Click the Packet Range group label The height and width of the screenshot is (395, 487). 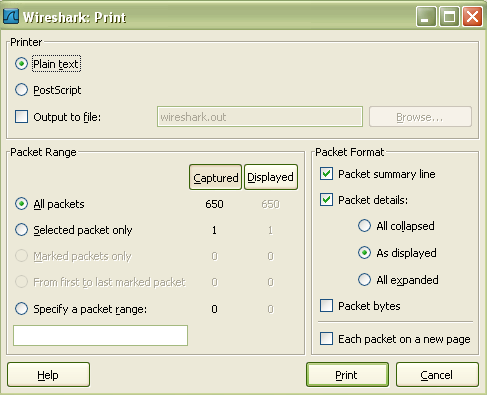point(43,152)
